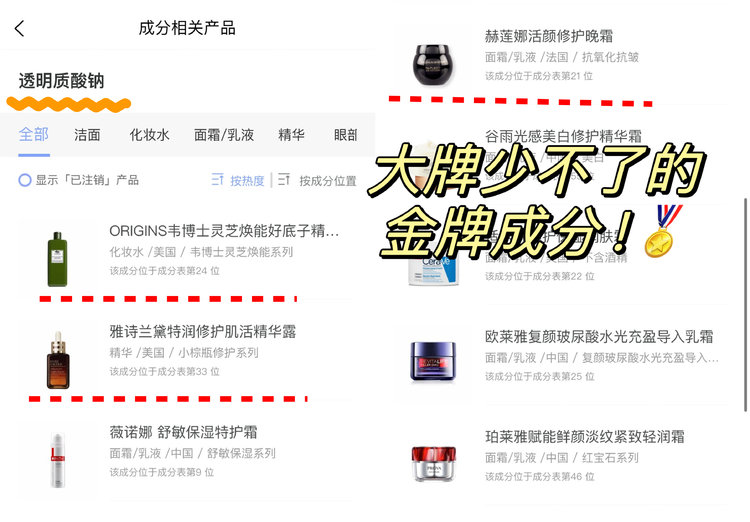Open the L'Oréal blue jar thumbnail
750x522 pixels.
tap(433, 362)
